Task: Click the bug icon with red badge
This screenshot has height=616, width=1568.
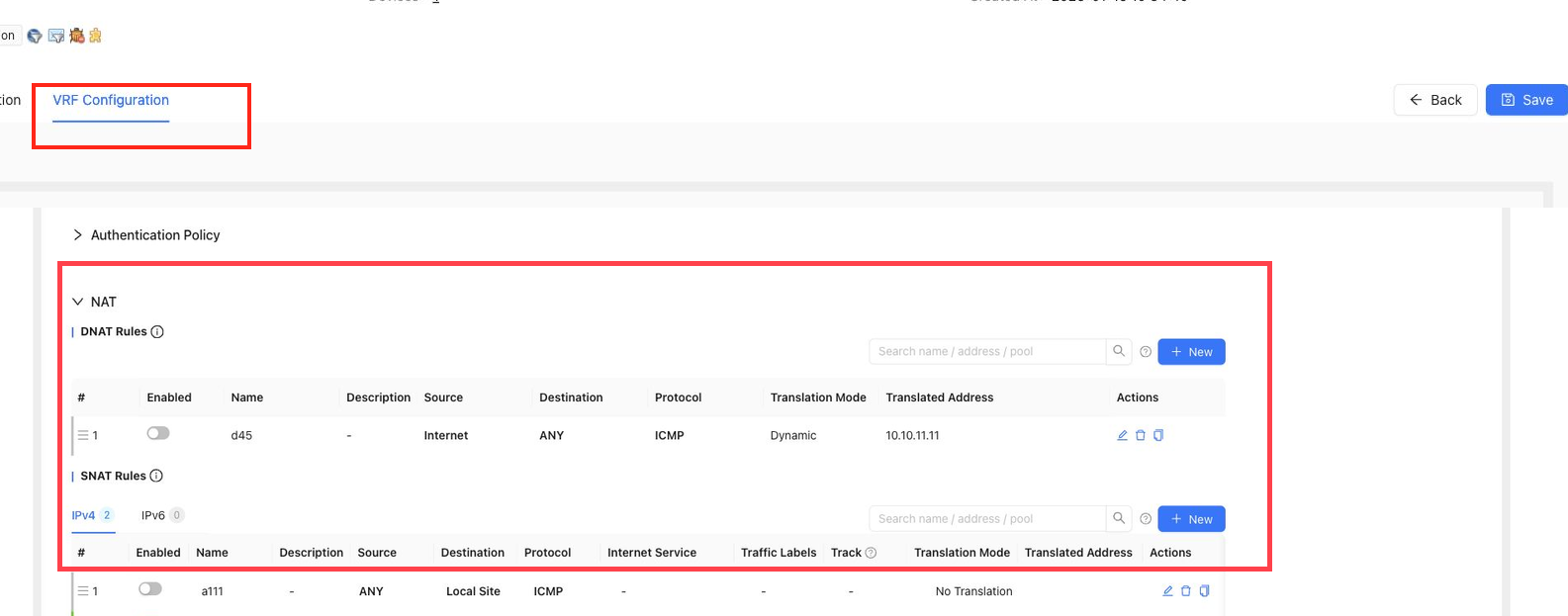Action: (x=76, y=36)
